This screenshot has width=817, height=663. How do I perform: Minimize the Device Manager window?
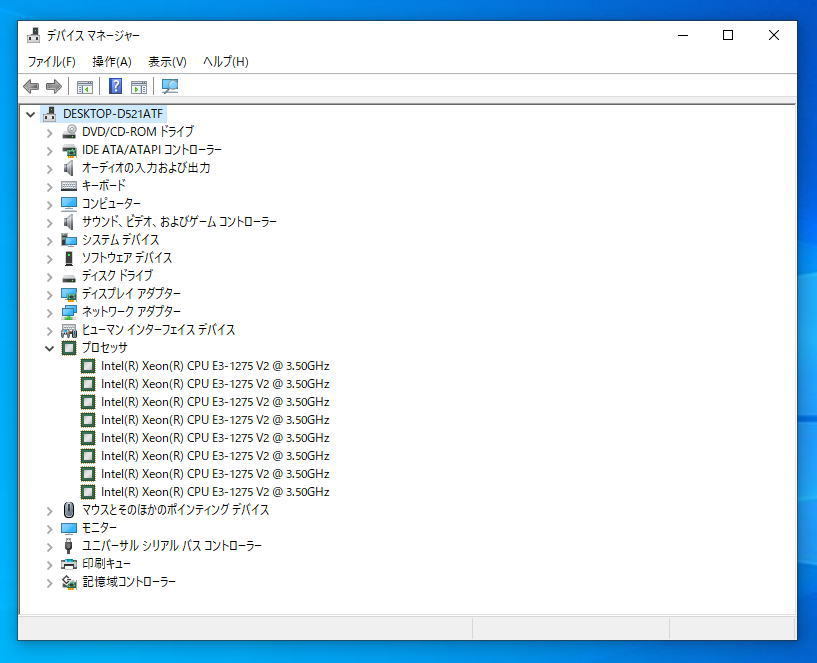(x=683, y=35)
